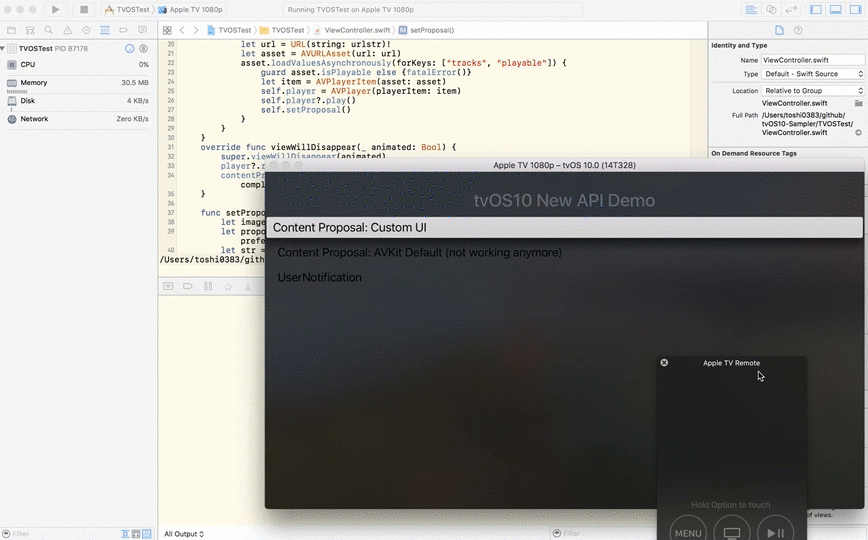
Task: Select the Quick Help inspector icon
Action: tap(798, 30)
